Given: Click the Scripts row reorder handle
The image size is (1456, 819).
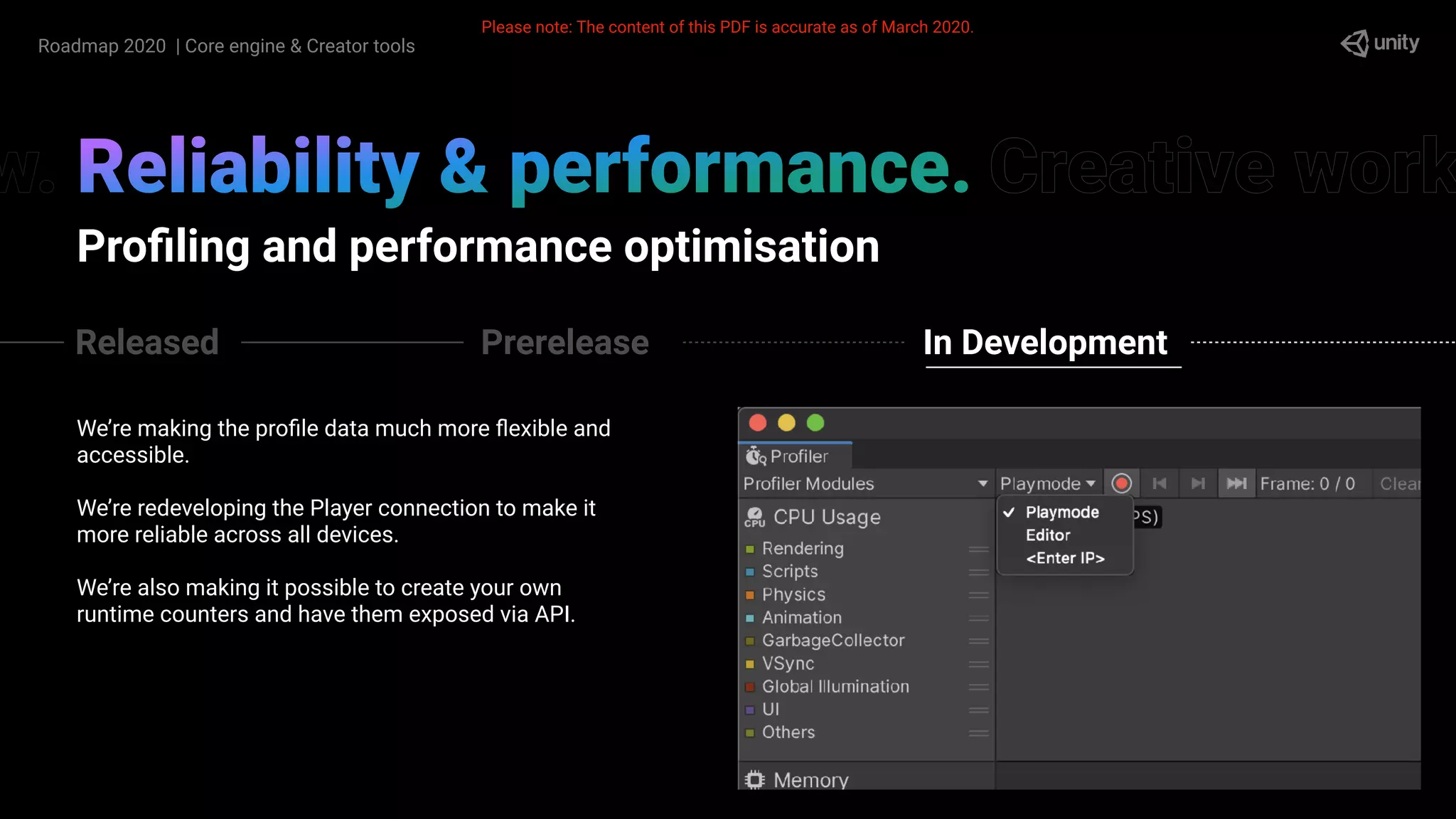Looking at the screenshot, I should 979,572.
